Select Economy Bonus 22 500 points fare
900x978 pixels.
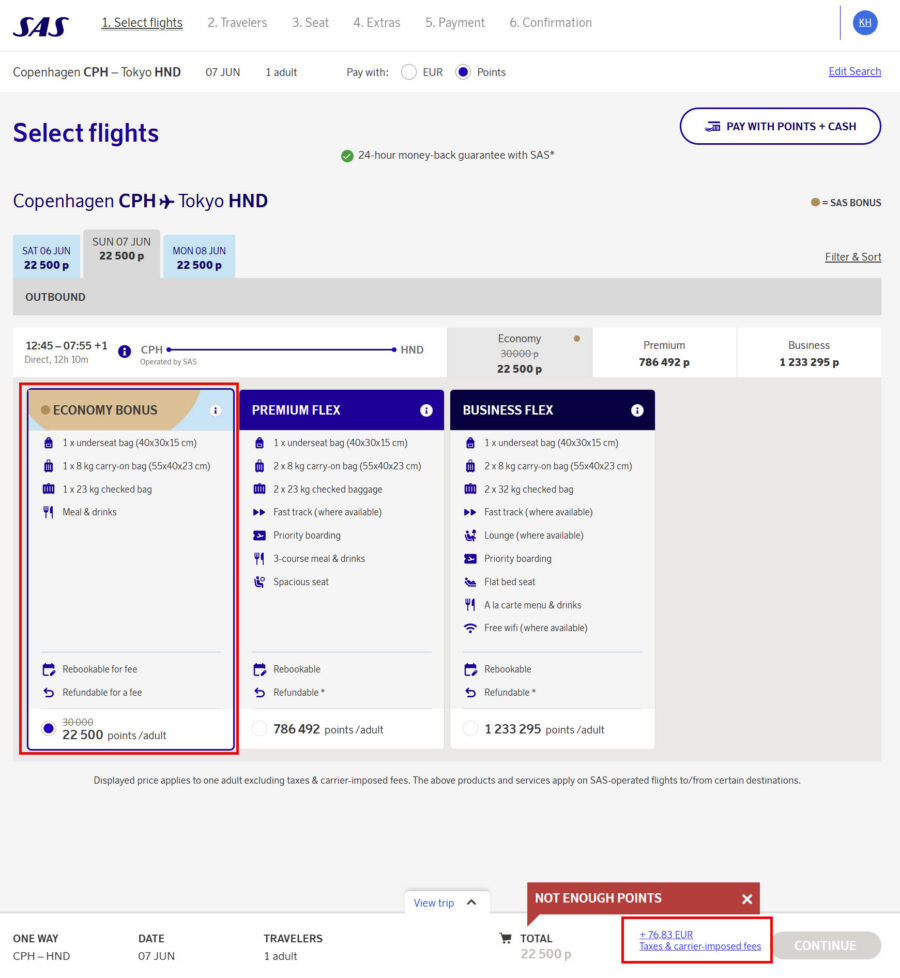pos(48,729)
